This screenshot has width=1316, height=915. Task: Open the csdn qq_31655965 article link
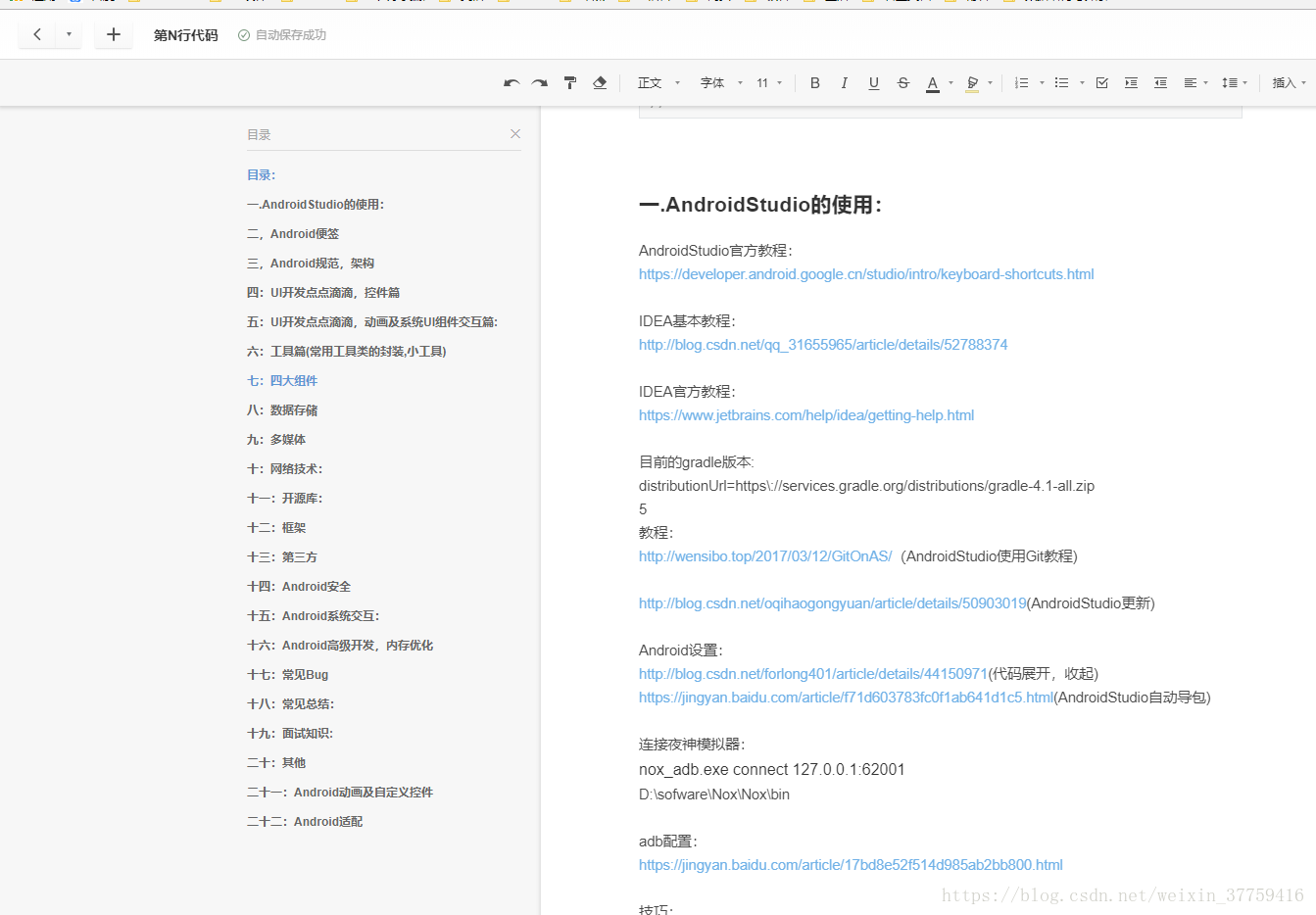[x=823, y=345]
